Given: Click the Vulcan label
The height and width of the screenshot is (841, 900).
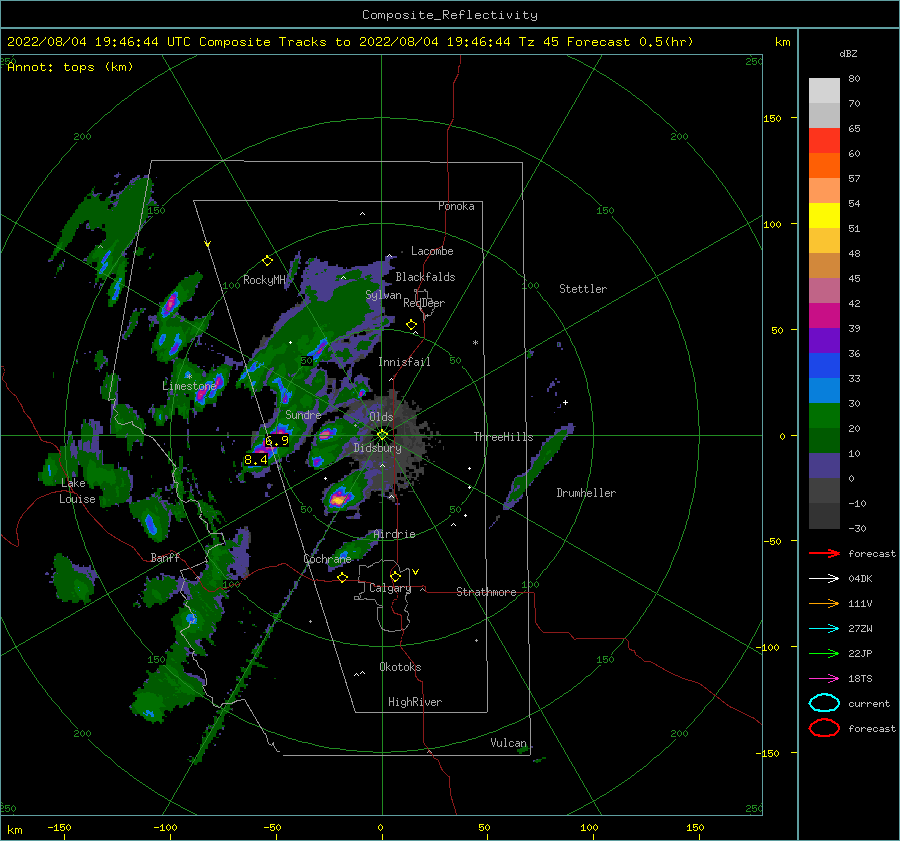Looking at the screenshot, I should point(509,743).
